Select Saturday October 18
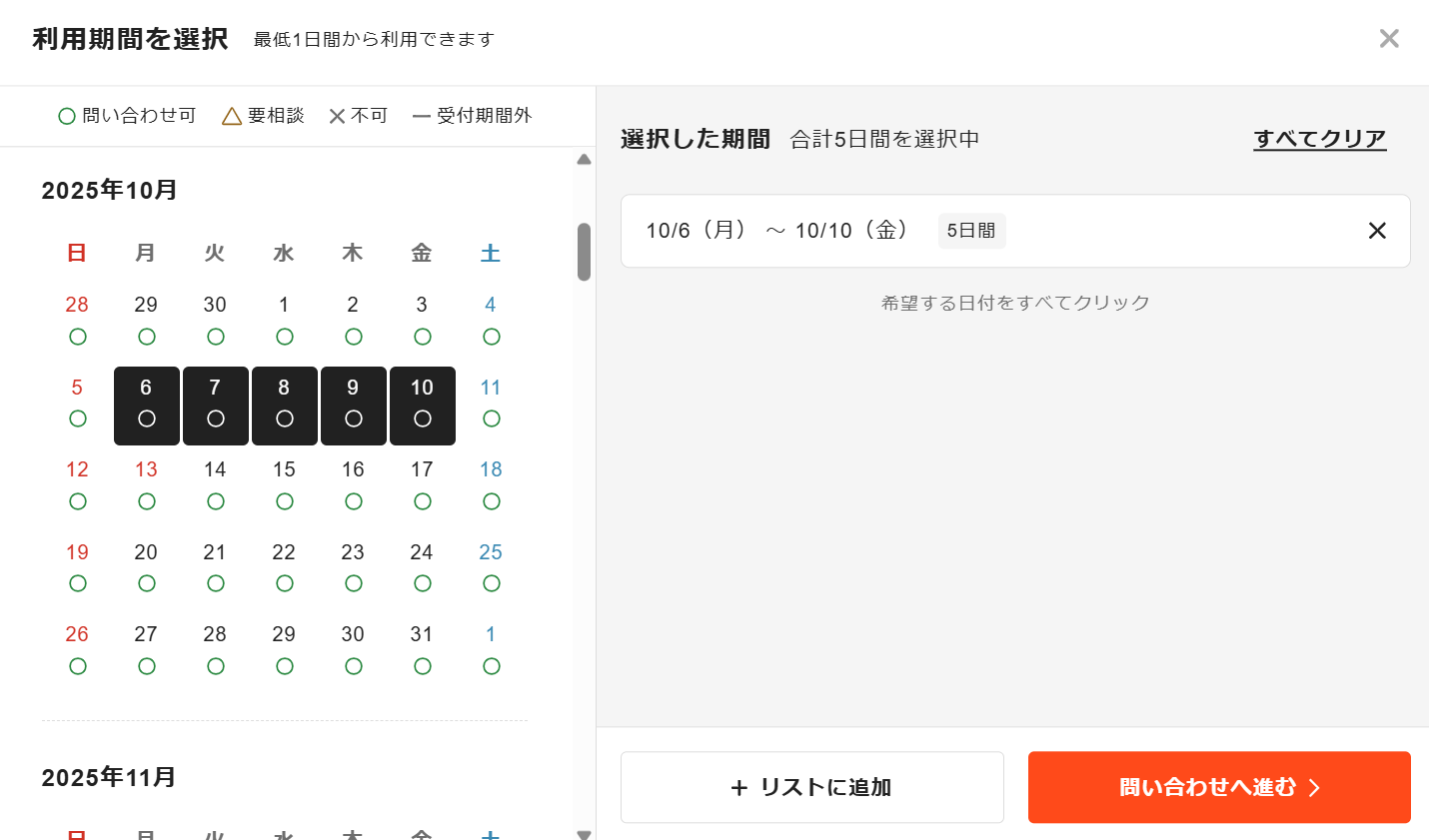Image resolution: width=1429 pixels, height=840 pixels. coord(491,483)
